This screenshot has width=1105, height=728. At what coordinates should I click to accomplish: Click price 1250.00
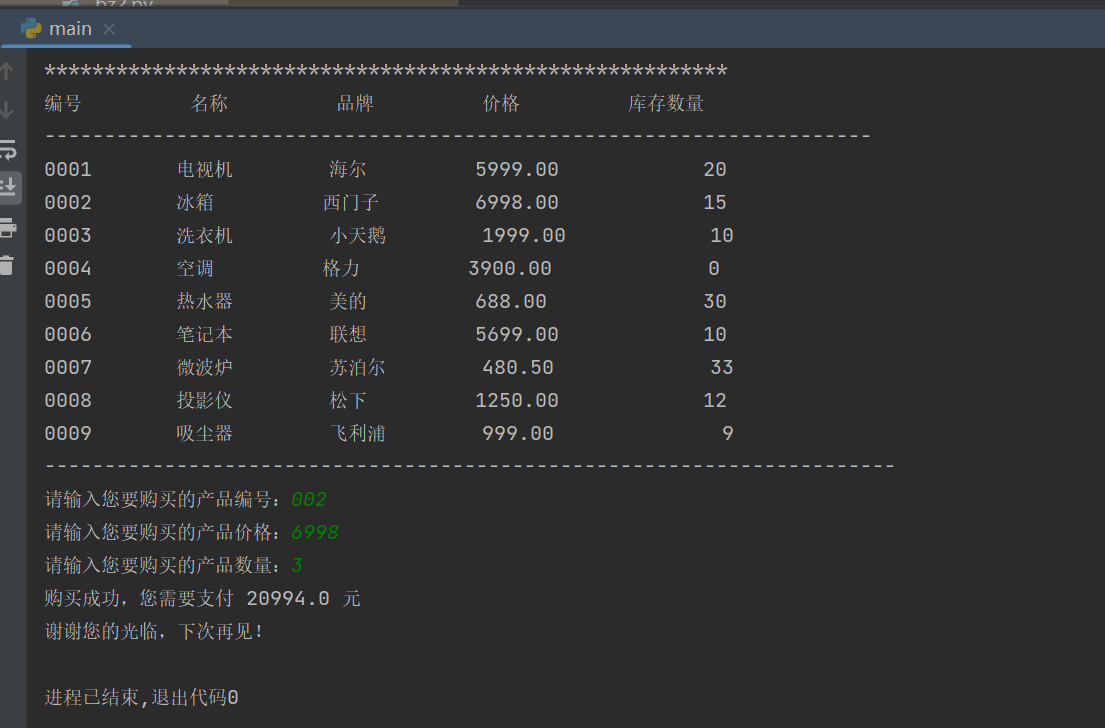click(x=517, y=401)
